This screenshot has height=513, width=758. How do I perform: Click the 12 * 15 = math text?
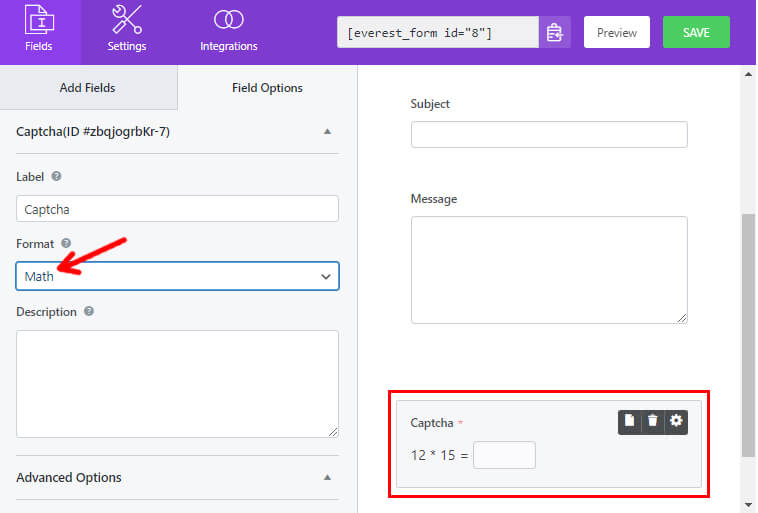coord(439,455)
